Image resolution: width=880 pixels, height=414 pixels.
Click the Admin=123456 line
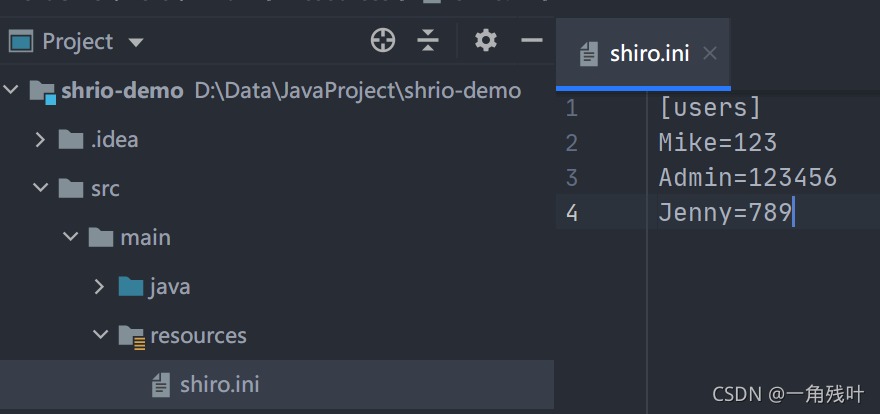pos(748,178)
